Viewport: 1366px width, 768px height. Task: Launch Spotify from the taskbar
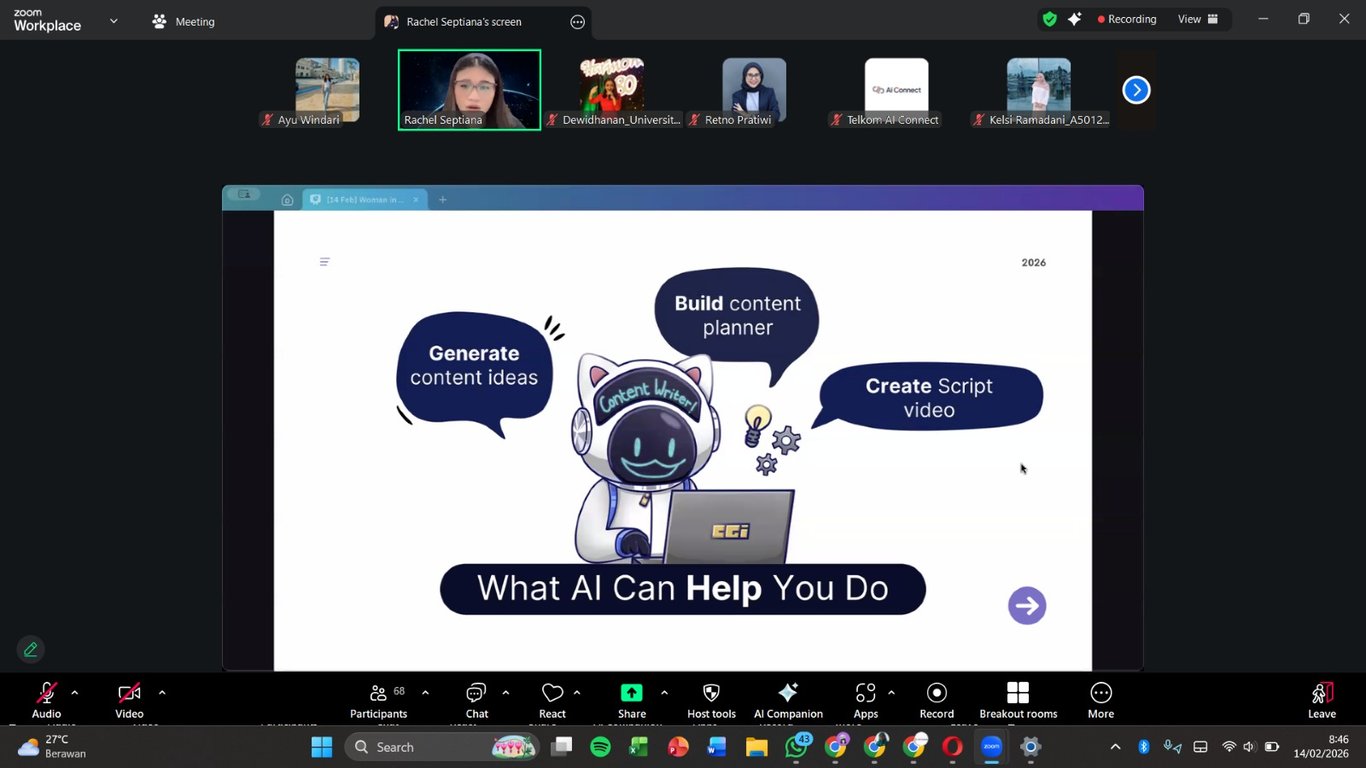pos(600,747)
